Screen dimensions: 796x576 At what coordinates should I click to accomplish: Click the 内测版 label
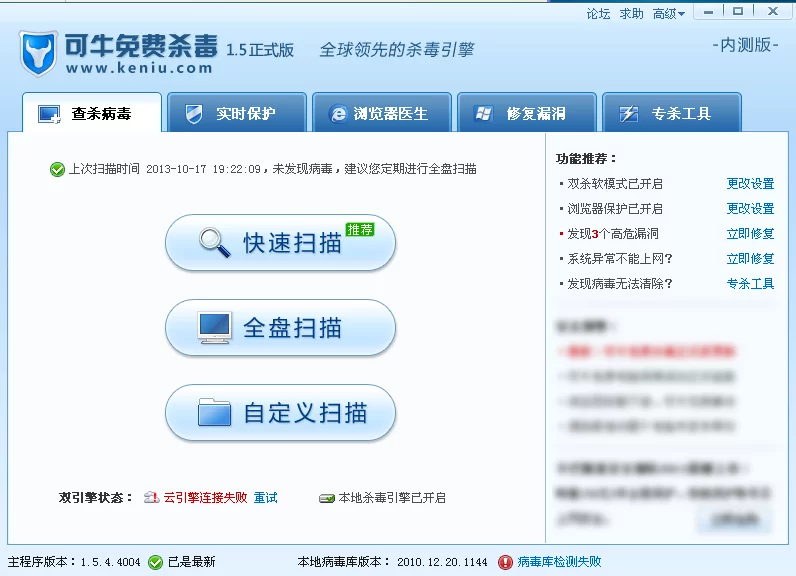pyautogui.click(x=745, y=45)
